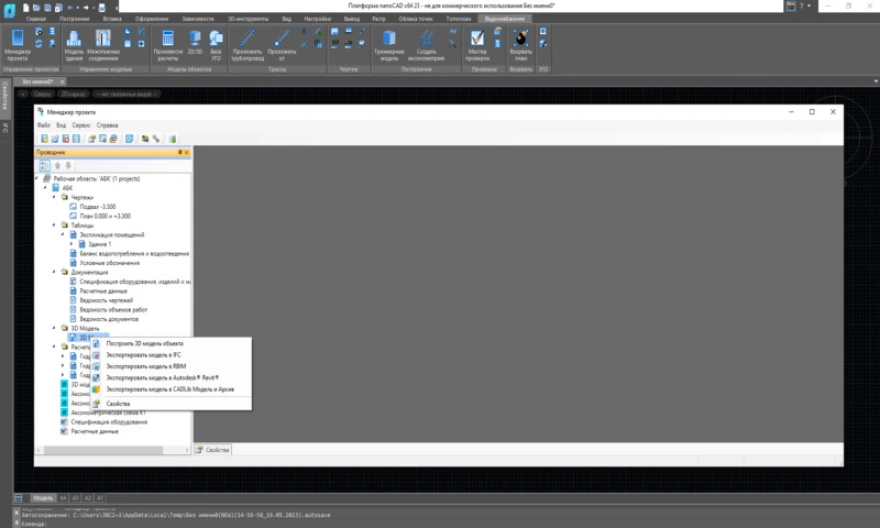880x528 pixels.
Task: Click Трехмерная модель ribbon icon
Action: 389,43
